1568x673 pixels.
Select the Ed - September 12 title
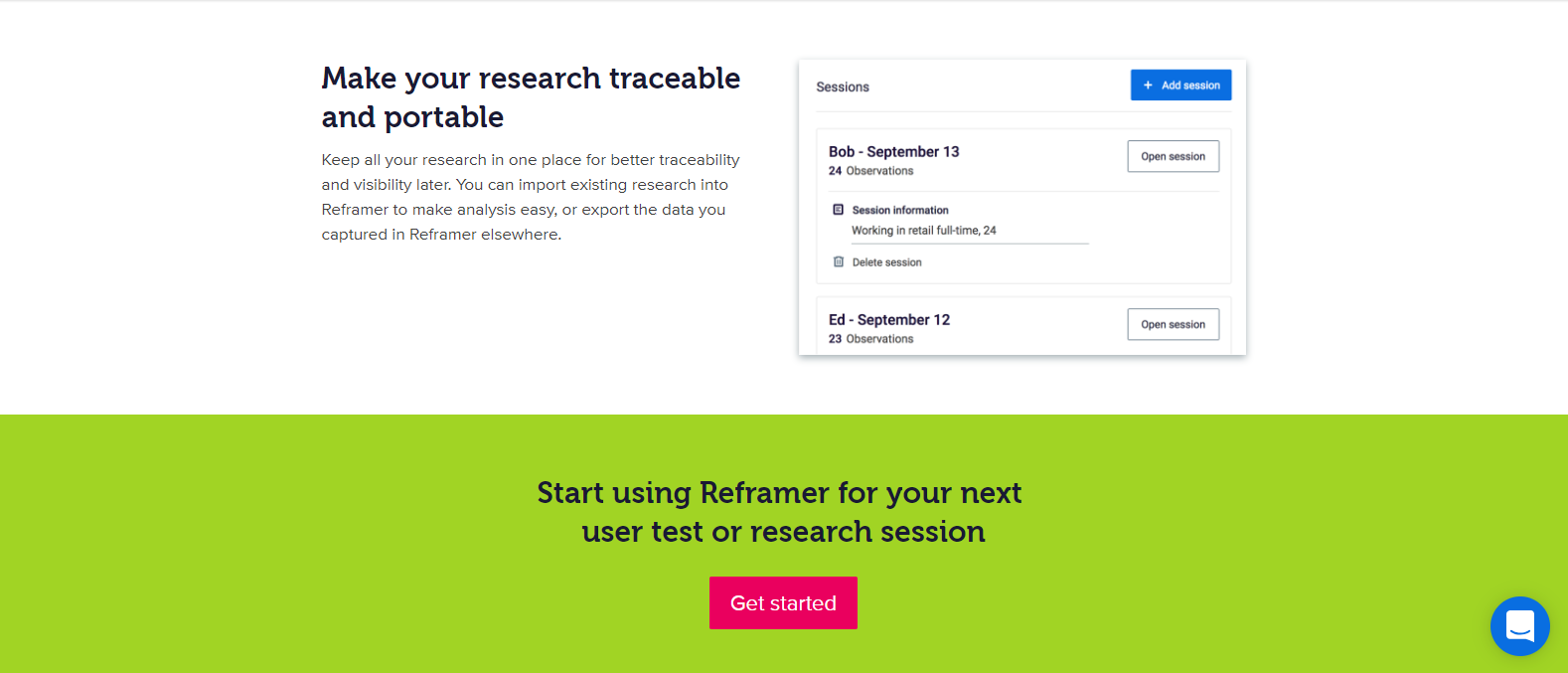pos(889,319)
